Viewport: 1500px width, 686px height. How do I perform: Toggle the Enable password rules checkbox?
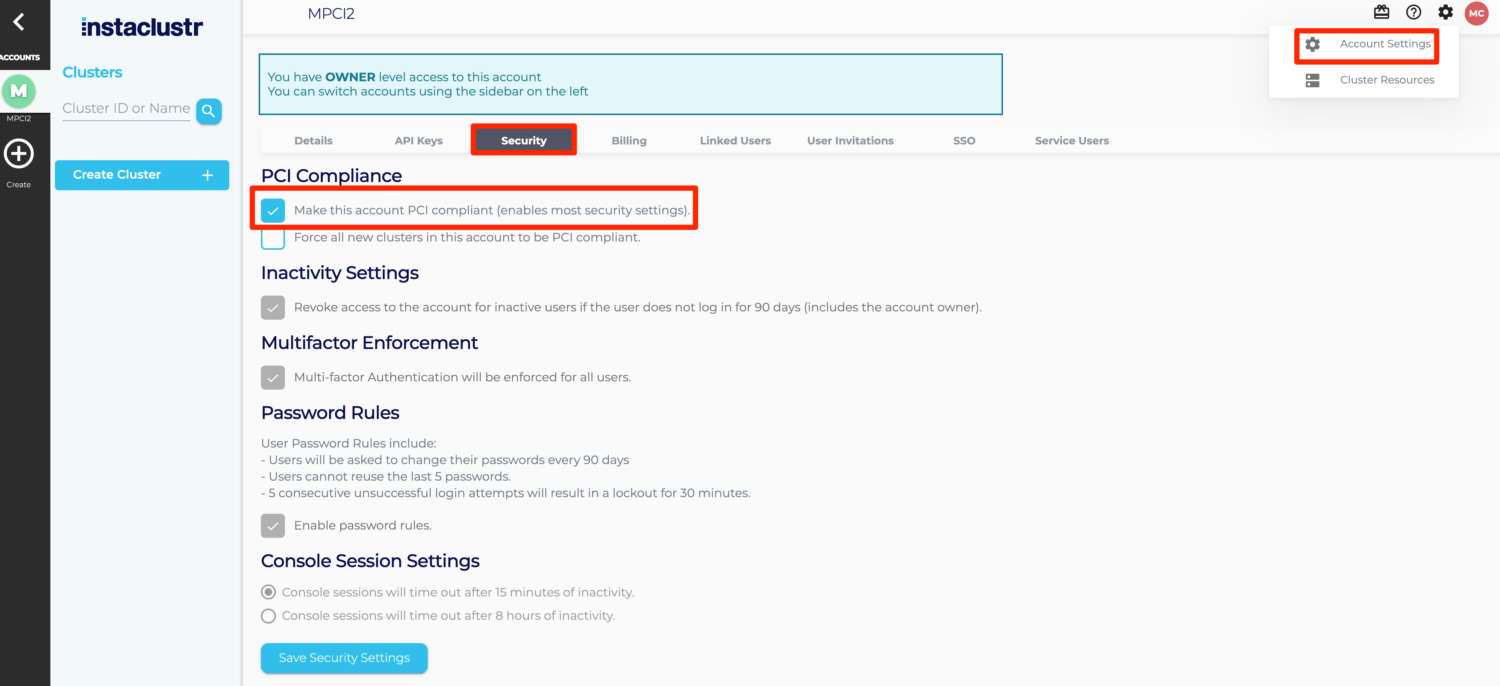pyautogui.click(x=272, y=525)
